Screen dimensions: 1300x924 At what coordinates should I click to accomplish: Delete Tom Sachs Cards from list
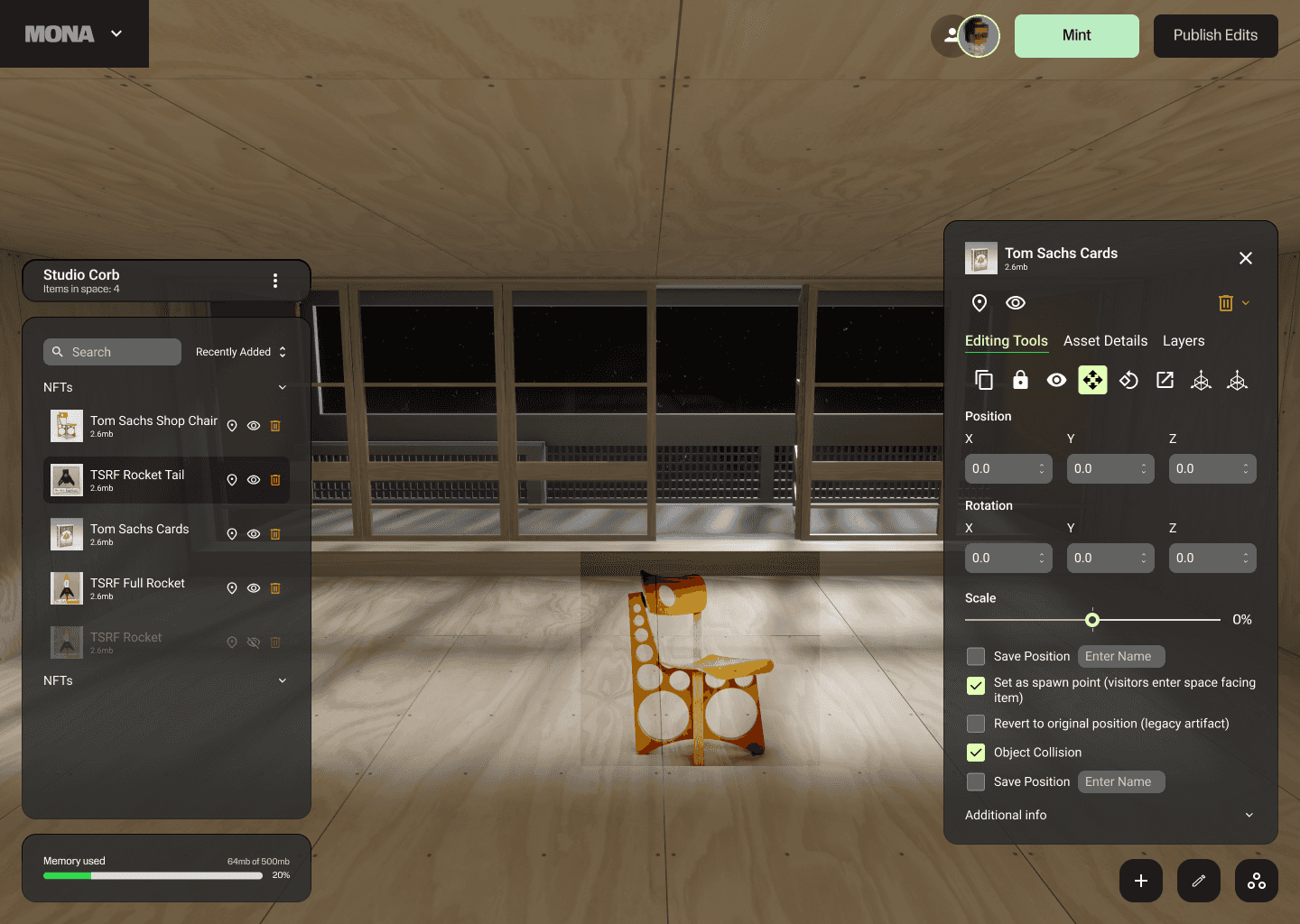pyautogui.click(x=275, y=534)
